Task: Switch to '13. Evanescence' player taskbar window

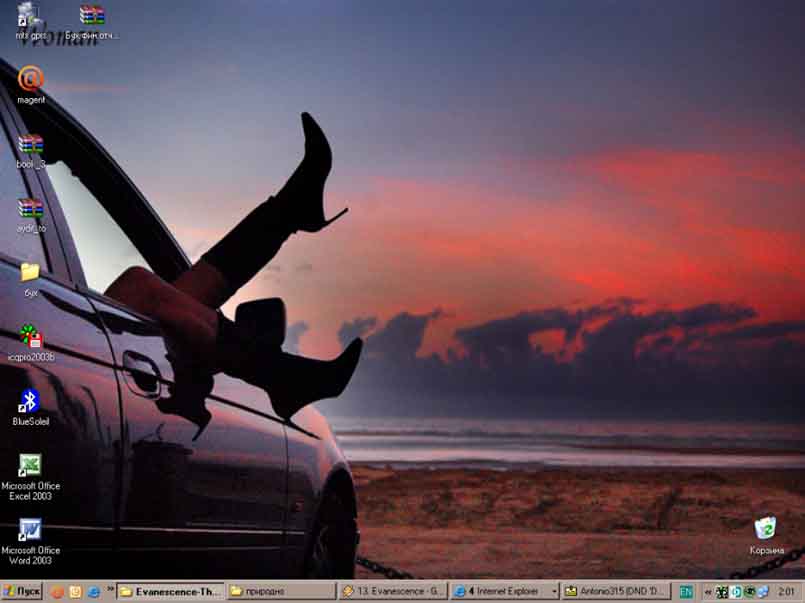Action: (392, 592)
